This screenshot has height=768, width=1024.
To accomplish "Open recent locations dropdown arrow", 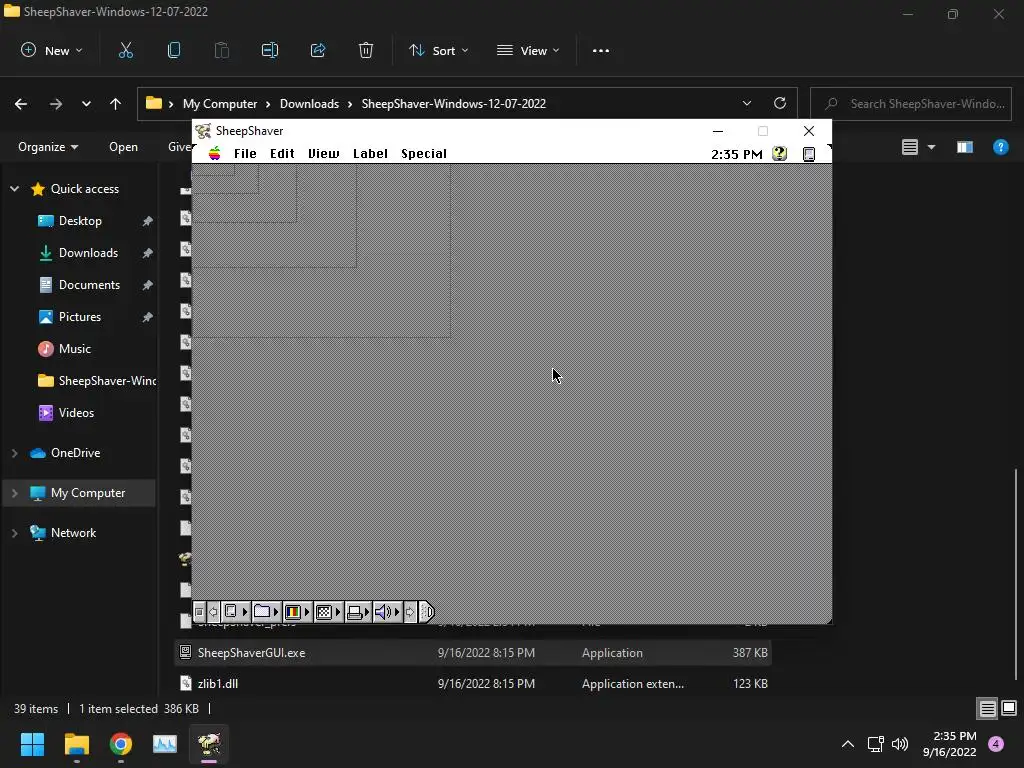I will (86, 104).
